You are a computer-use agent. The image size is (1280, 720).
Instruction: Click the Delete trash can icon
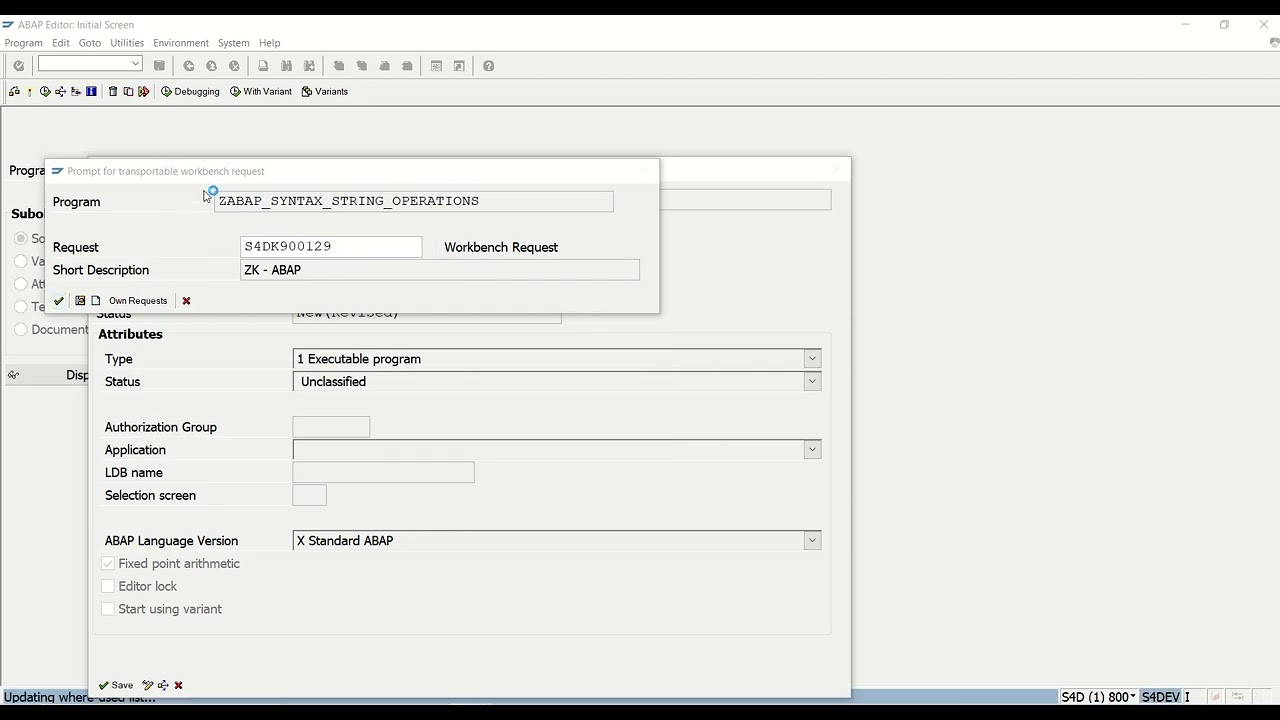tap(113, 91)
